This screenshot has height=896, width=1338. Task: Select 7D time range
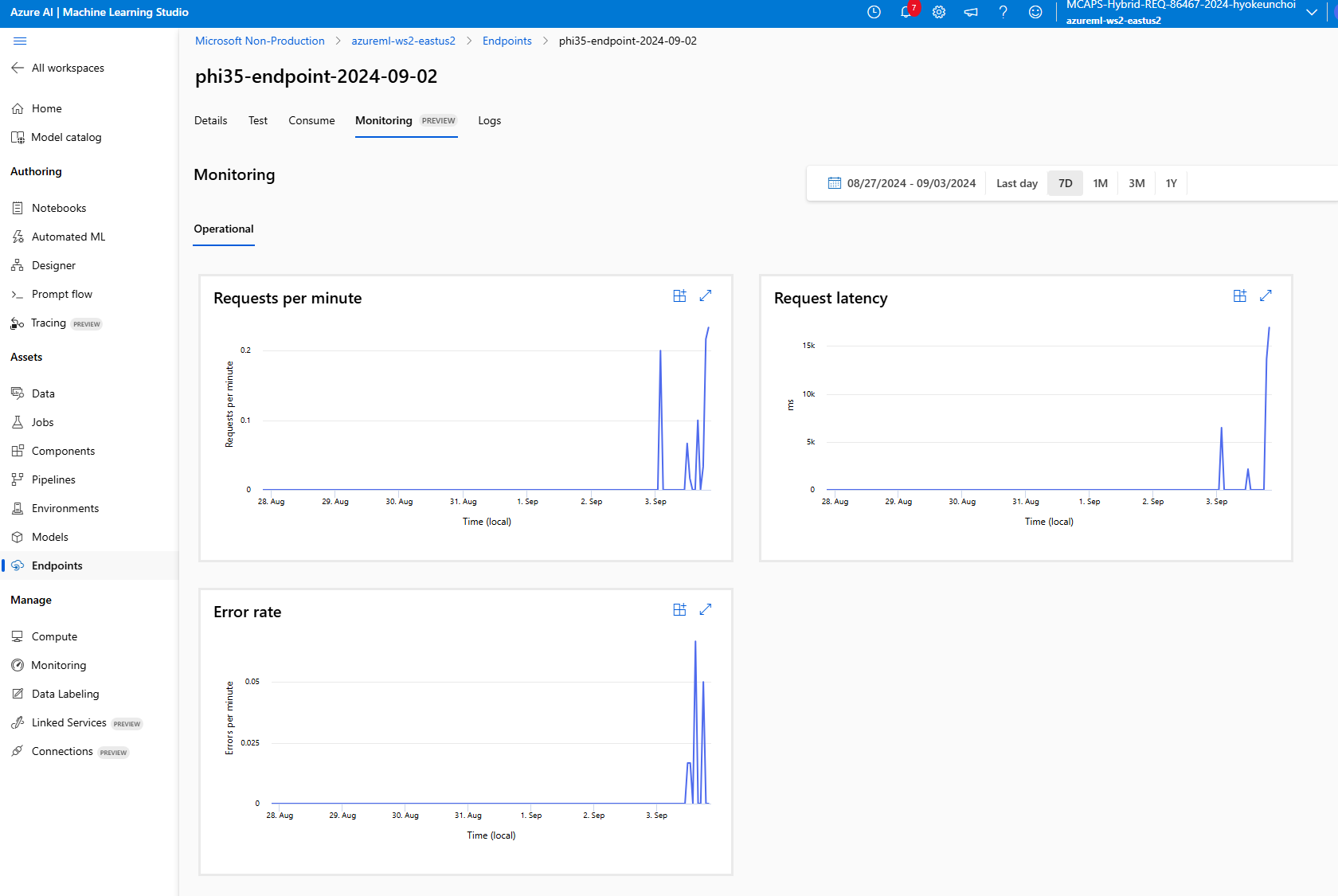pos(1066,183)
